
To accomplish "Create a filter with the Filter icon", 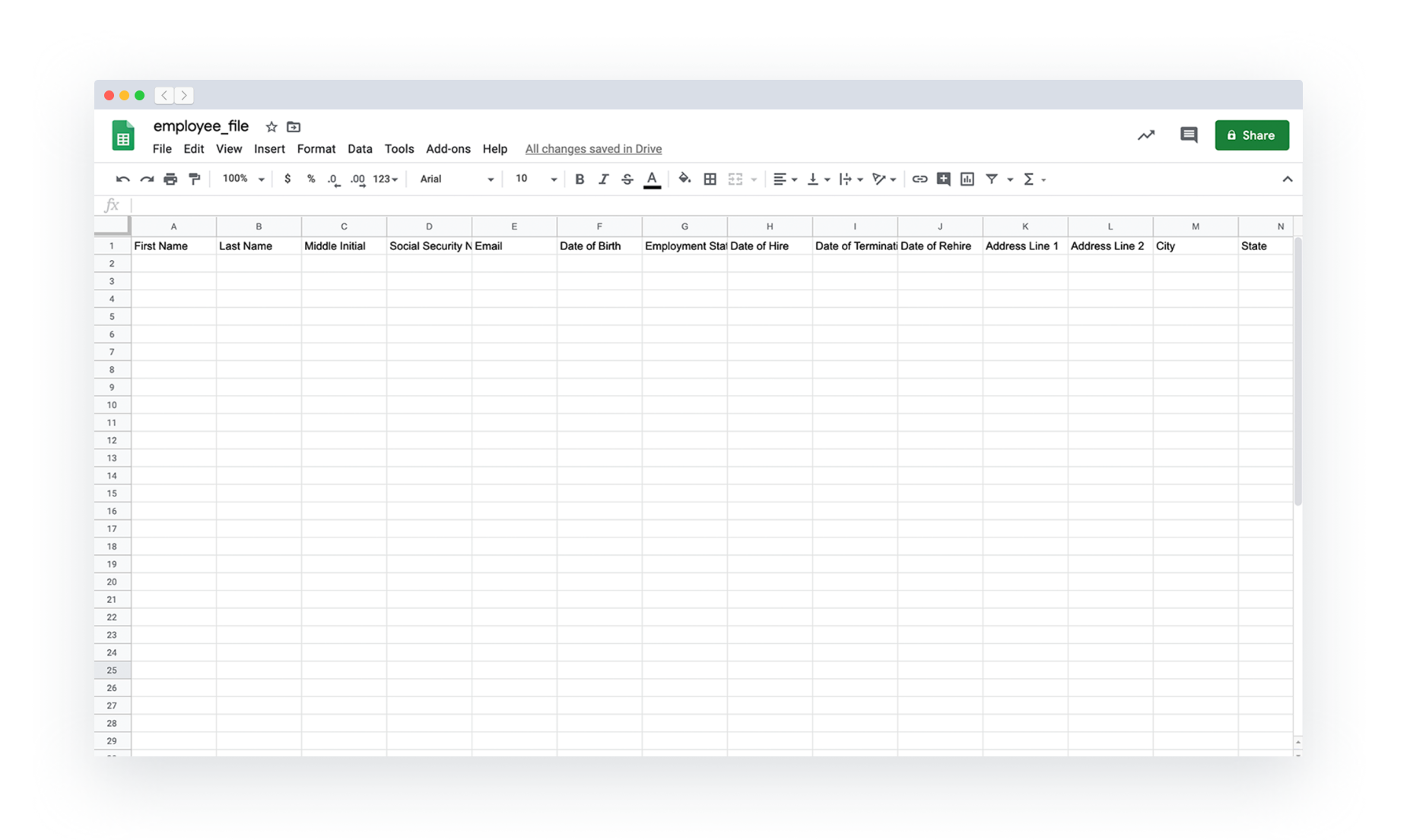I will [x=993, y=179].
